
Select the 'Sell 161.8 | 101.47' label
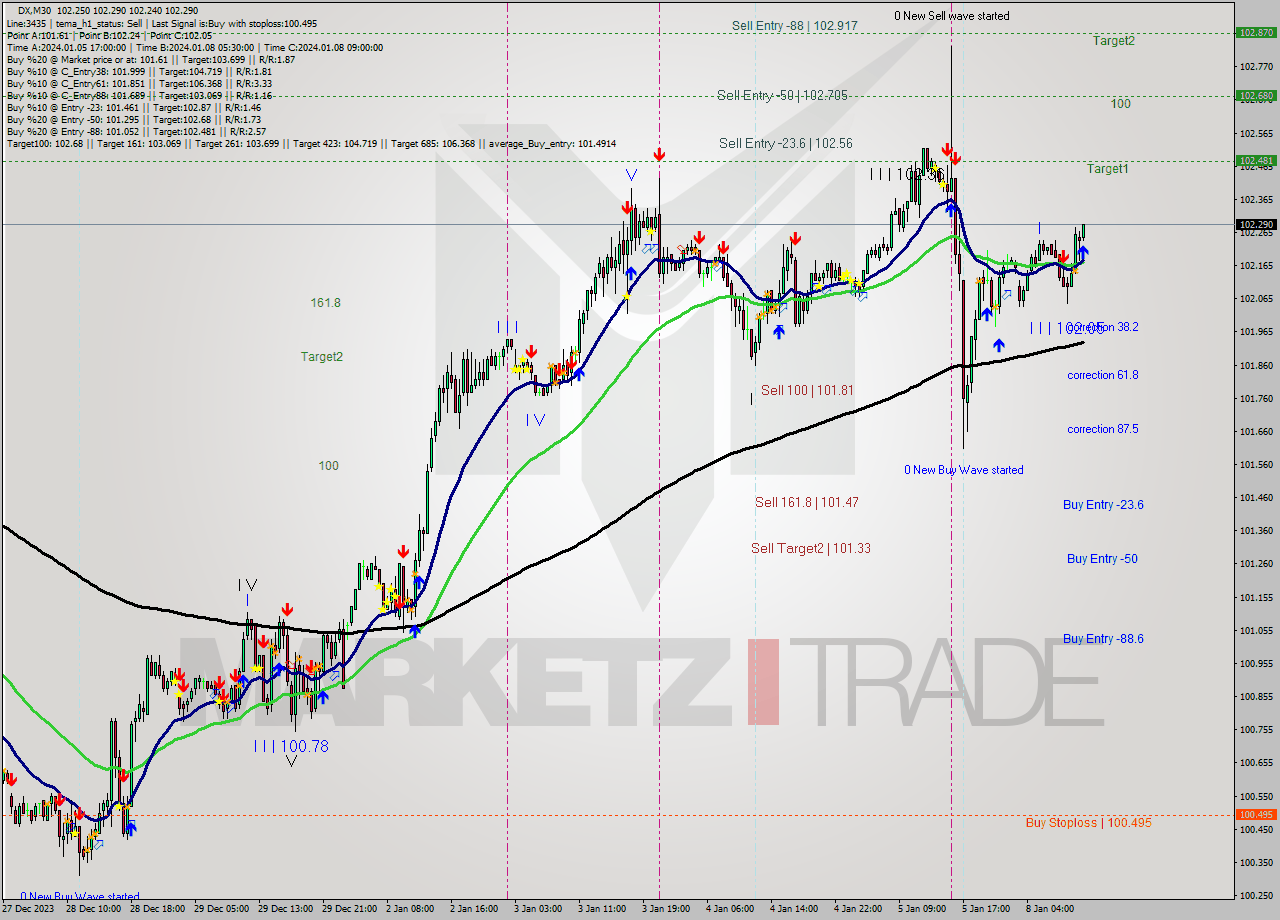coord(807,502)
